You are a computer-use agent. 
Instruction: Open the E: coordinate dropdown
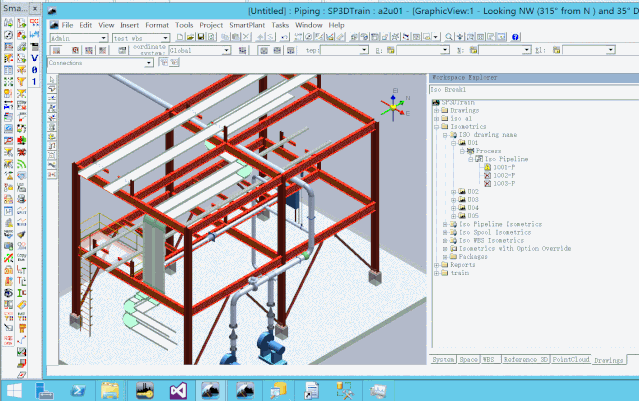445,50
